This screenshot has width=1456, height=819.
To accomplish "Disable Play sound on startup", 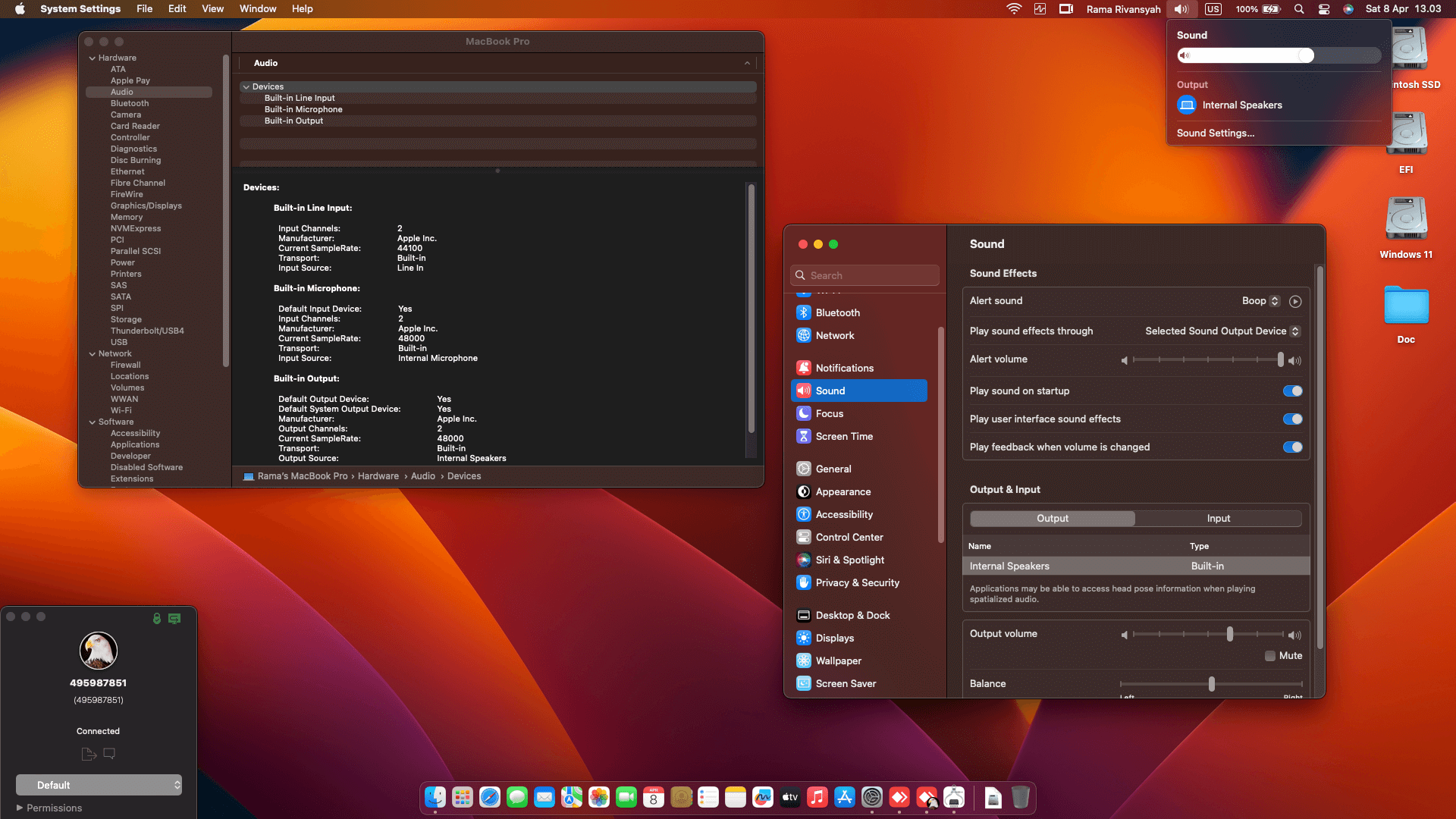I will (1291, 391).
